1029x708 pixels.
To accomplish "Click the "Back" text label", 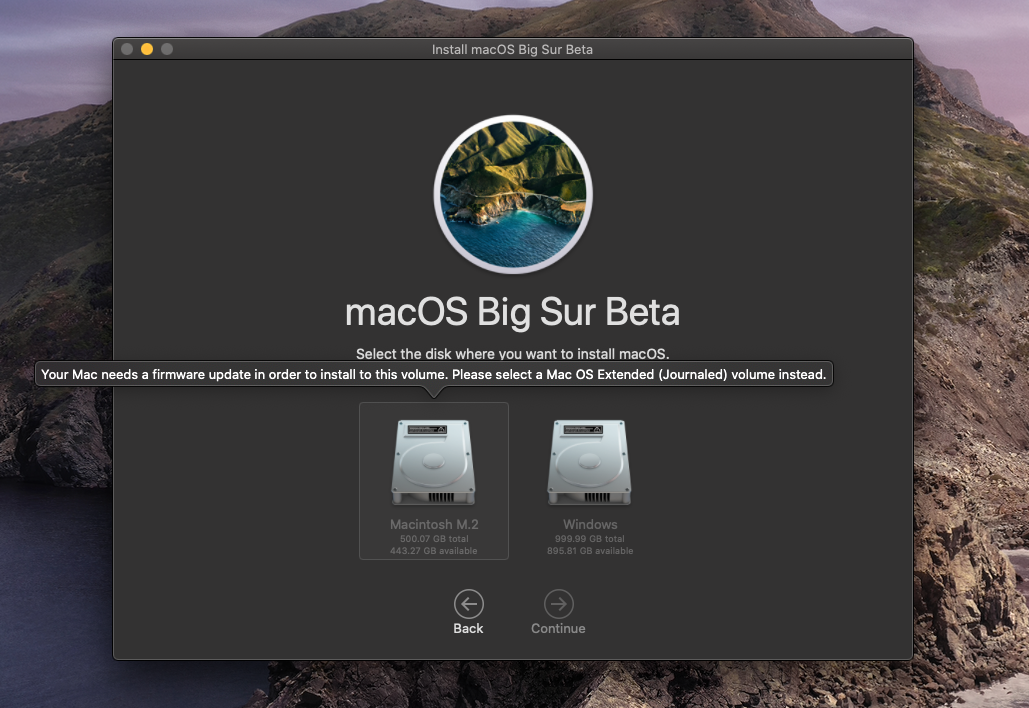I will pyautogui.click(x=468, y=629).
